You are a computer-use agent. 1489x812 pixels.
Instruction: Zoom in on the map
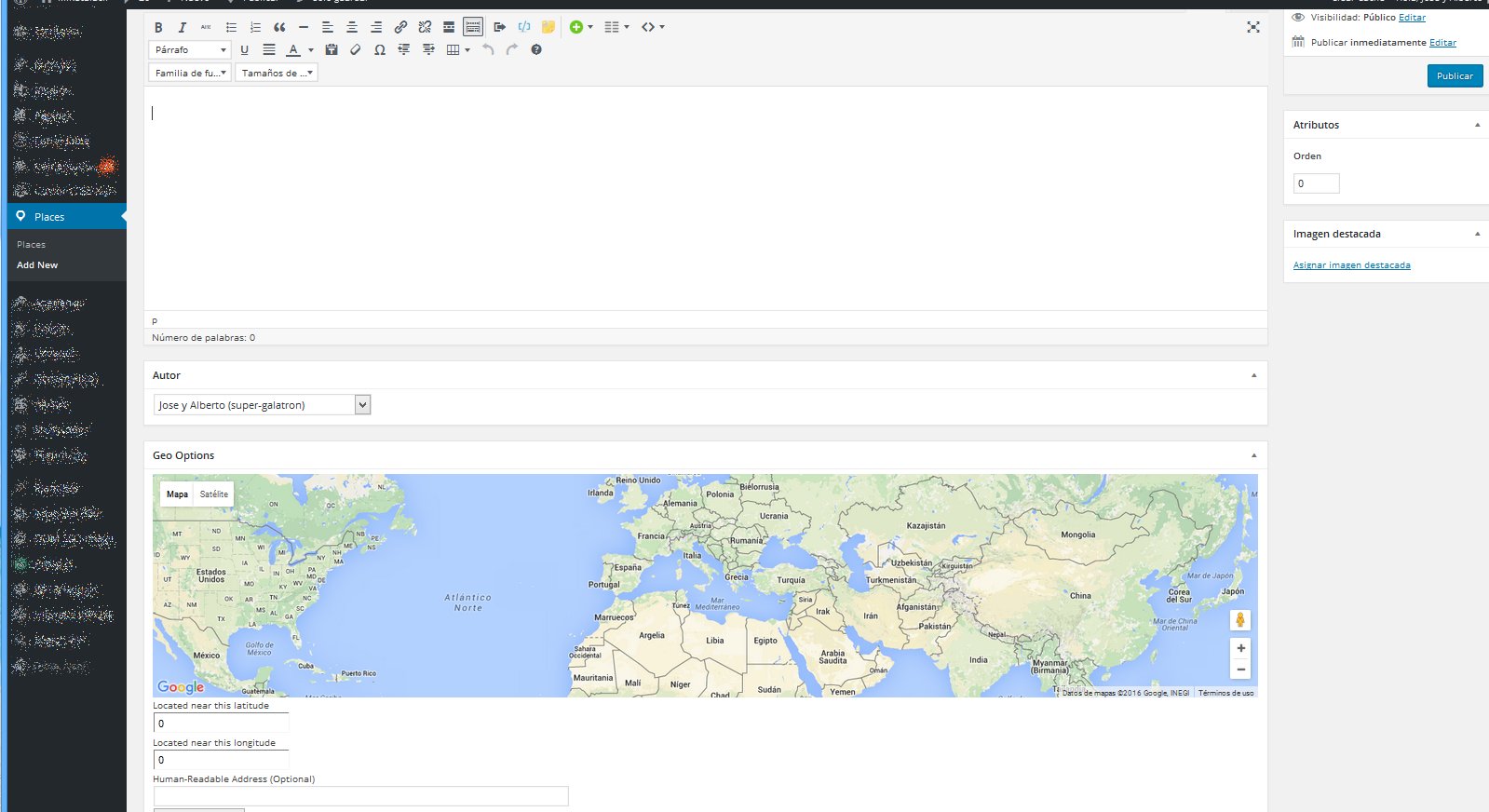1240,648
